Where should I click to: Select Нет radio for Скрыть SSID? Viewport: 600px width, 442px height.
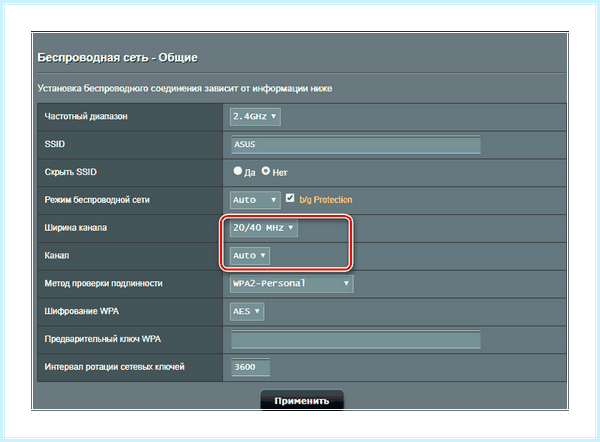(x=266, y=171)
